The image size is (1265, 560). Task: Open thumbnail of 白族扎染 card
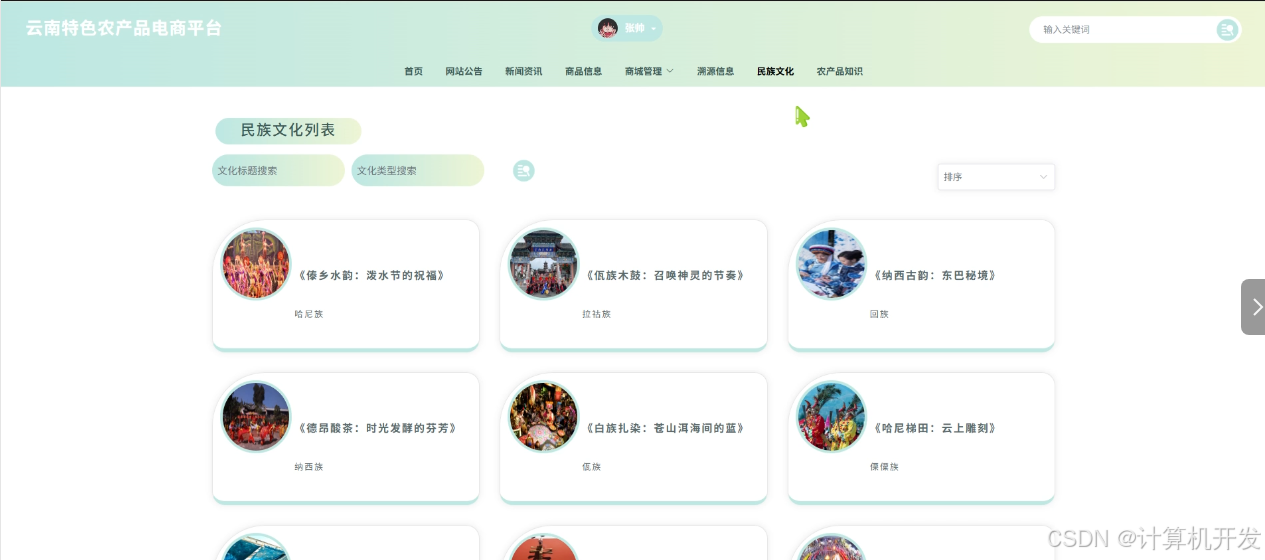544,417
